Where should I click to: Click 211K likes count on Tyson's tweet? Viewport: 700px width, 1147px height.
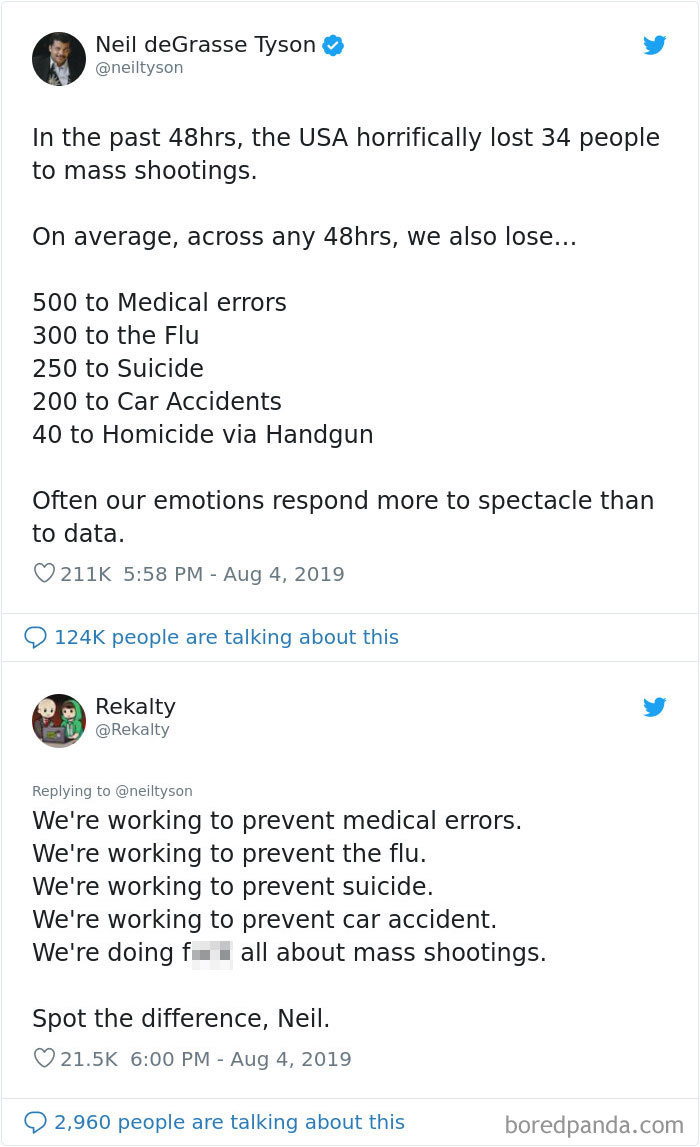click(86, 574)
